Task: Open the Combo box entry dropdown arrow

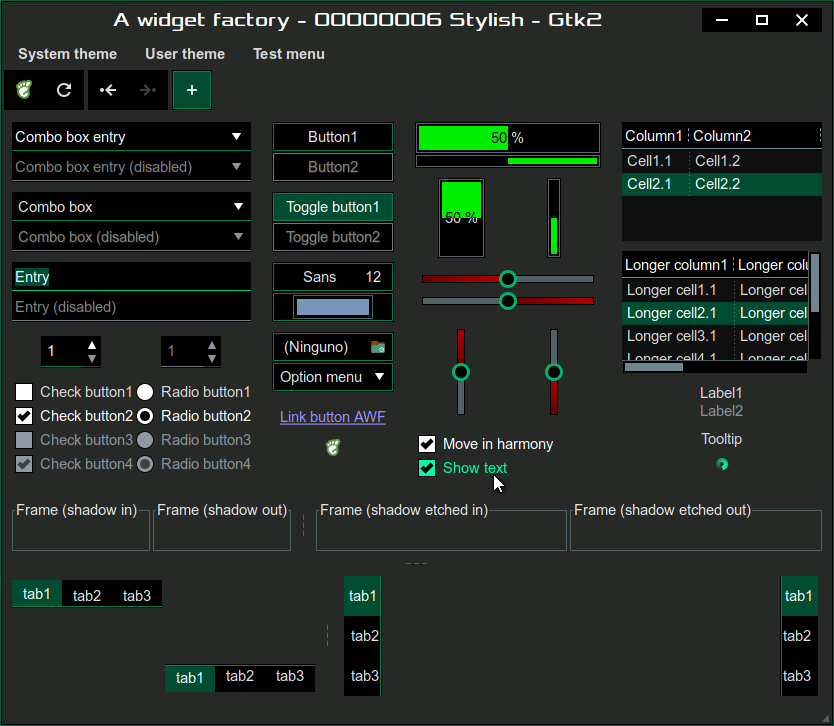Action: (x=236, y=137)
